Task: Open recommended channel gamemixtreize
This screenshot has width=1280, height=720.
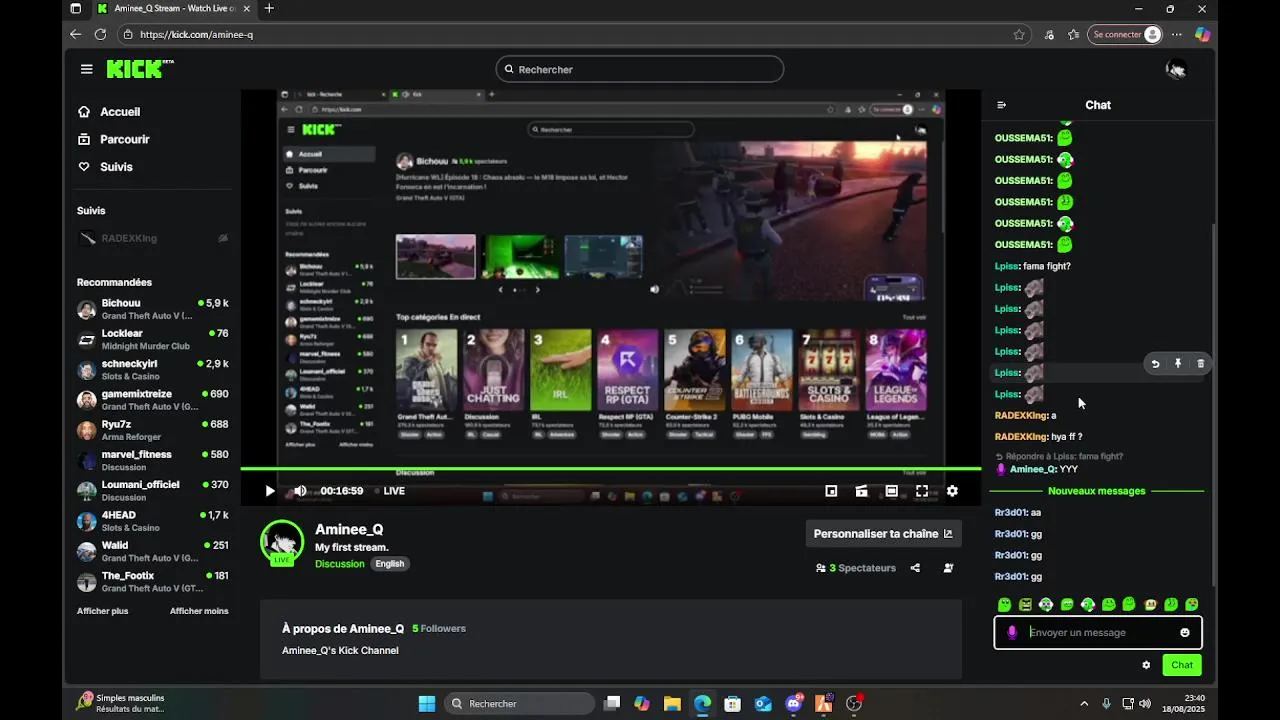Action: click(x=153, y=400)
